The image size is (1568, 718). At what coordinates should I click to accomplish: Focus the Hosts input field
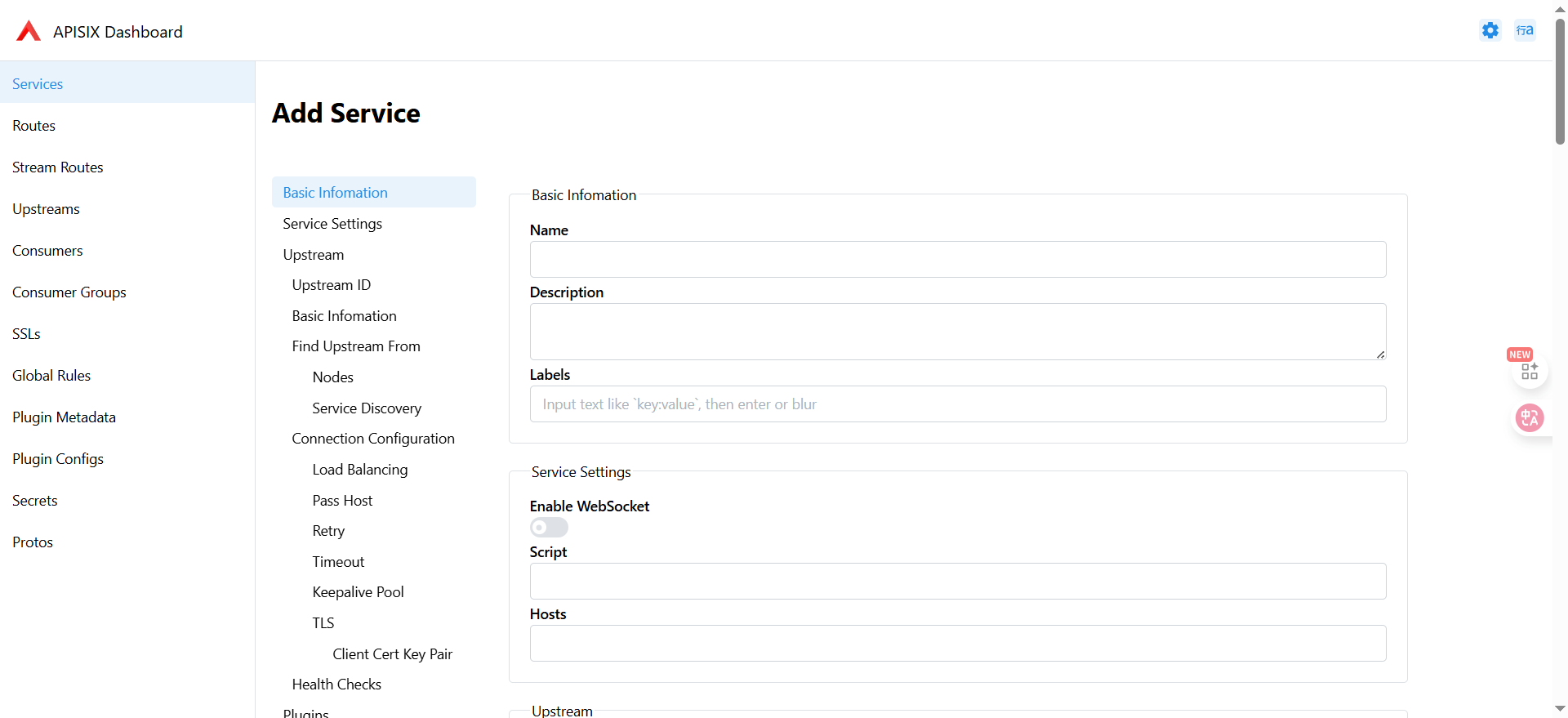(x=958, y=643)
